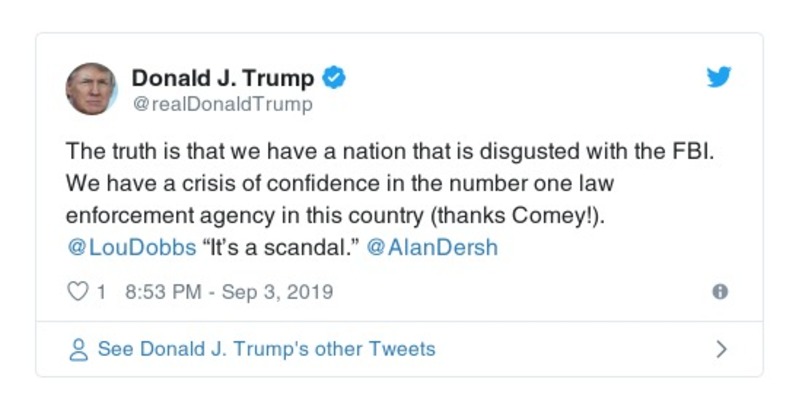See Donald J. Trump's other Tweets
Viewport: 799px width, 414px height.
pyautogui.click(x=266, y=350)
